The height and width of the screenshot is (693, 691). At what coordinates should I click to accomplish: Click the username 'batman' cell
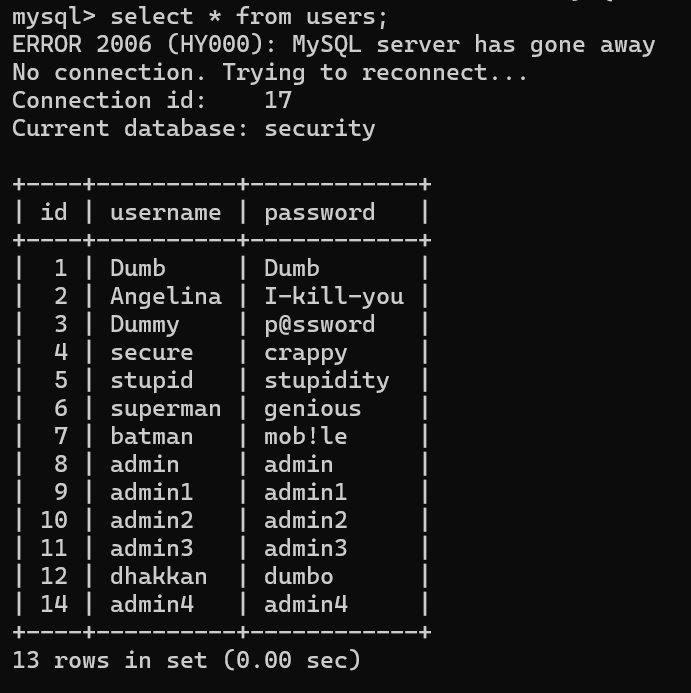(151, 437)
